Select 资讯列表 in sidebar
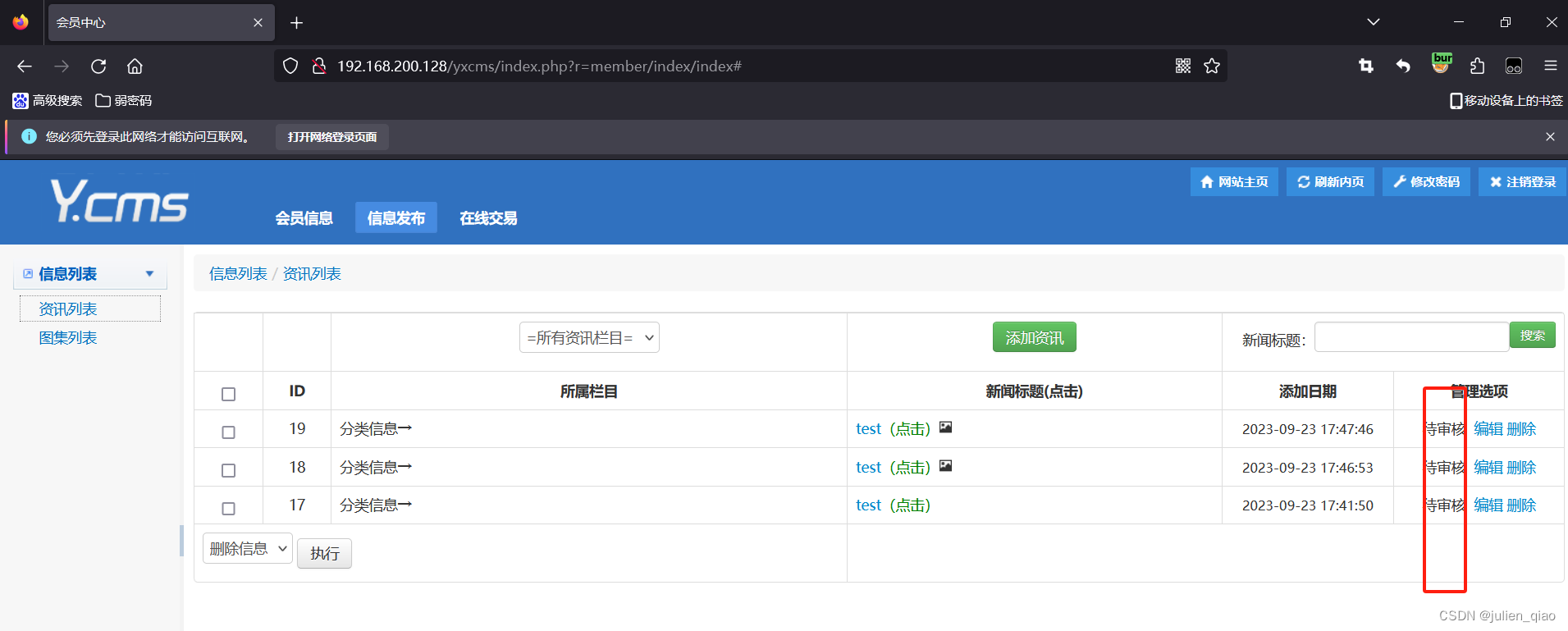Viewport: 1568px width, 631px height. 90,309
